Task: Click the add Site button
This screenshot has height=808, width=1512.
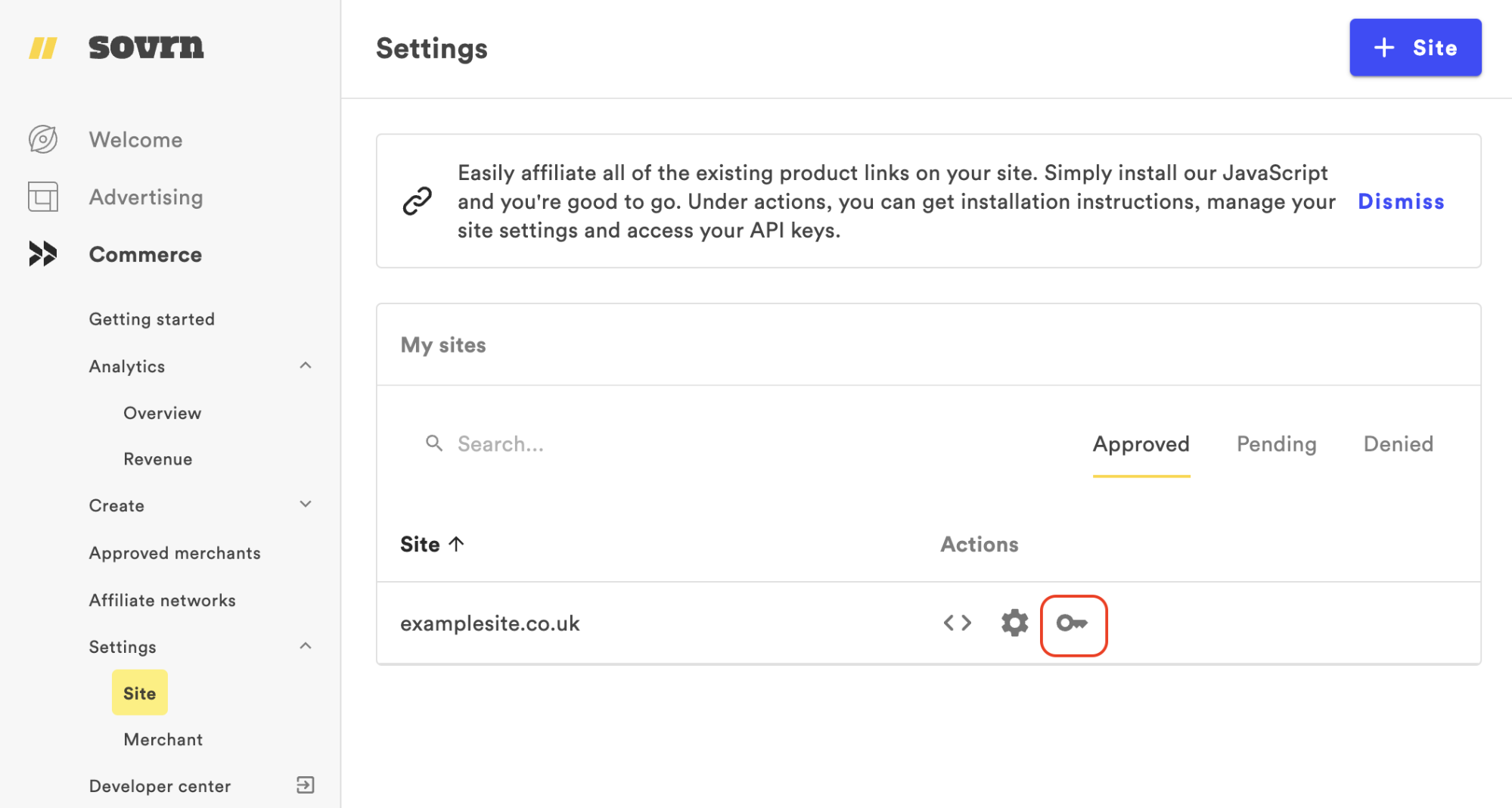Action: coord(1414,48)
